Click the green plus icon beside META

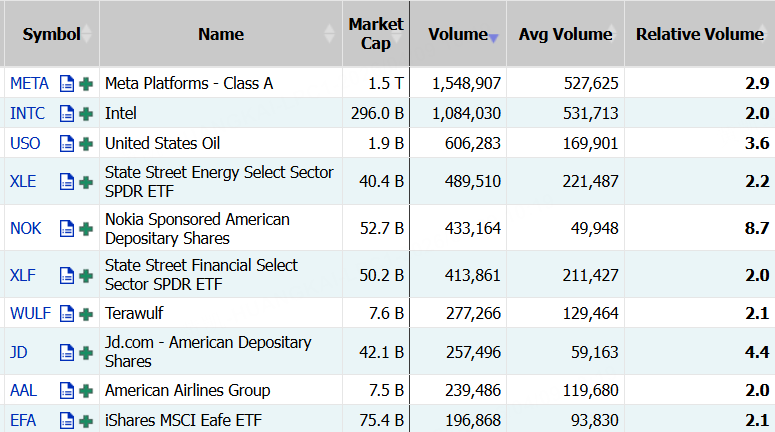(x=86, y=84)
